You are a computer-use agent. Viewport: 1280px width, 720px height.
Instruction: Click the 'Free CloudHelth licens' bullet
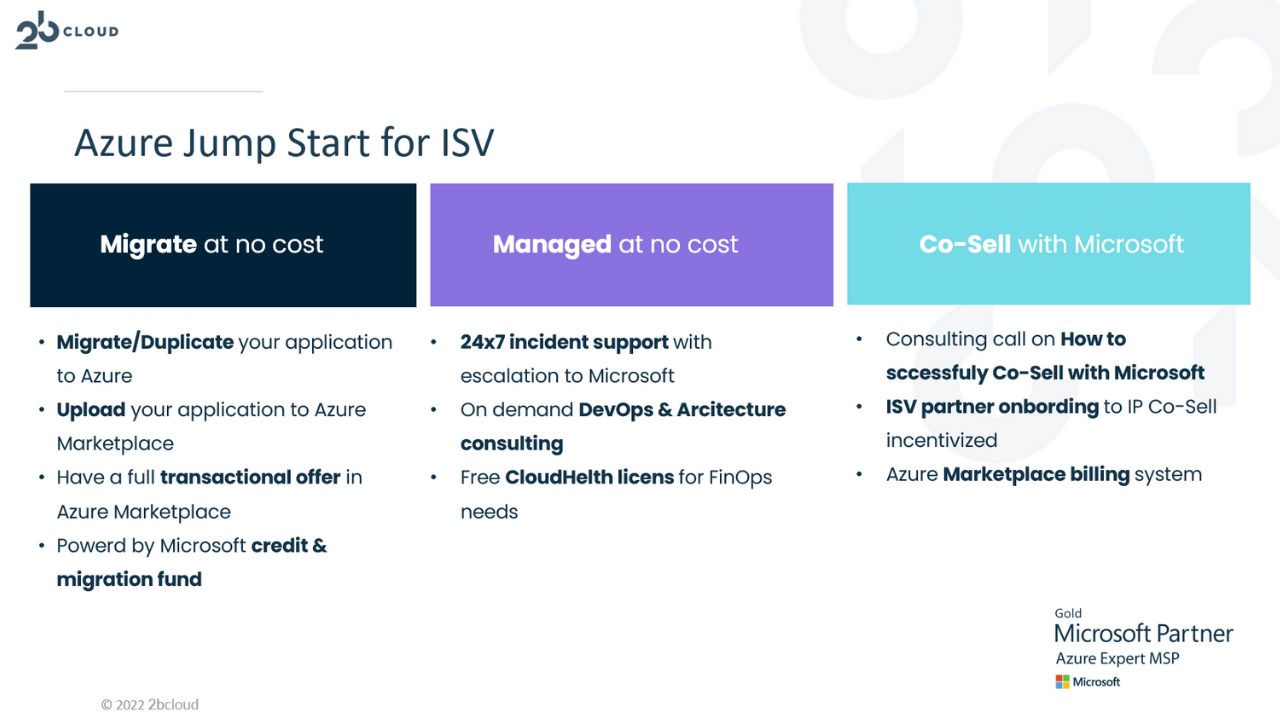point(615,478)
